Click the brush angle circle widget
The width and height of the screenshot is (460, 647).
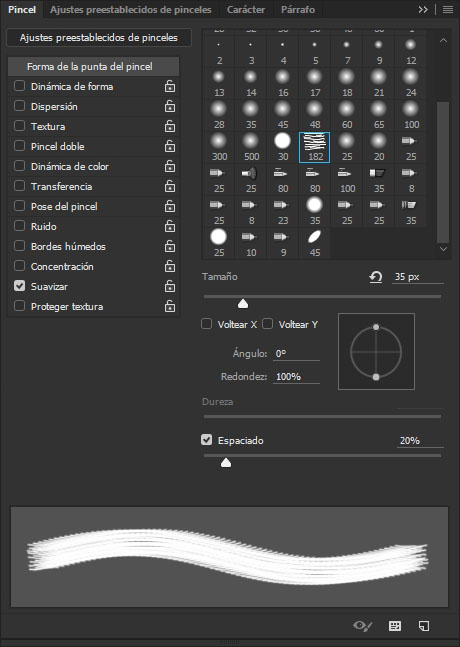(x=376, y=352)
